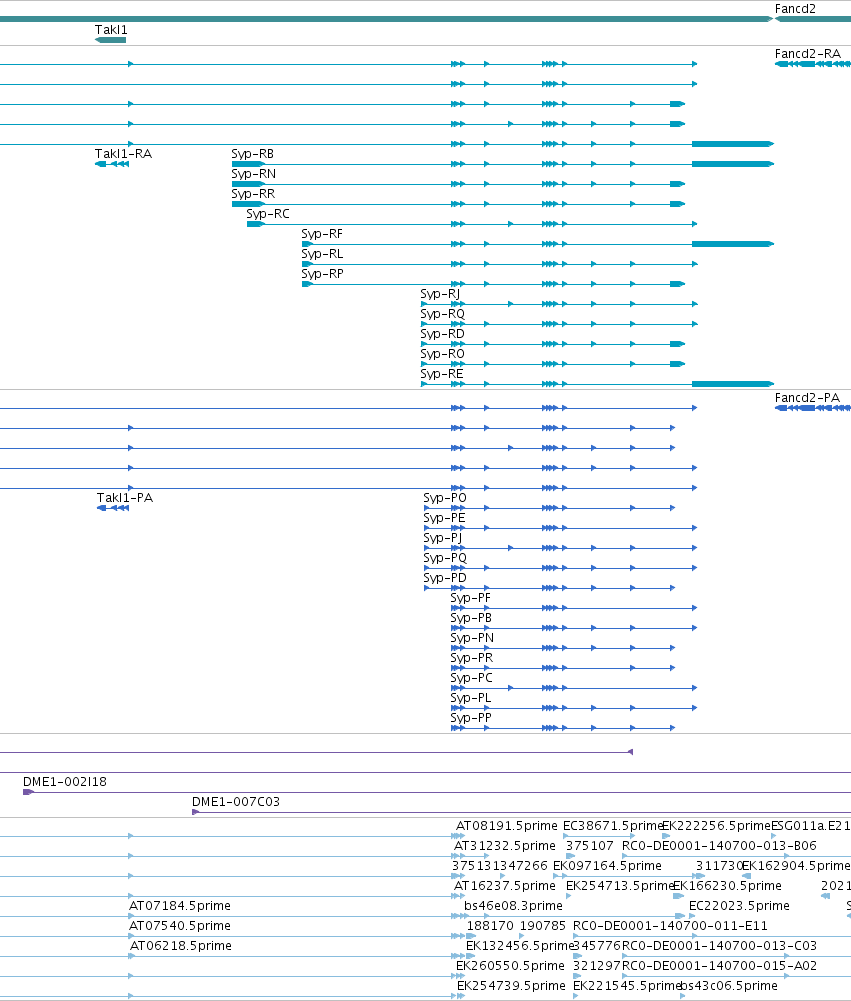This screenshot has height=1001, width=851.
Task: Select clone DME1-007C03
Action: coord(236,802)
